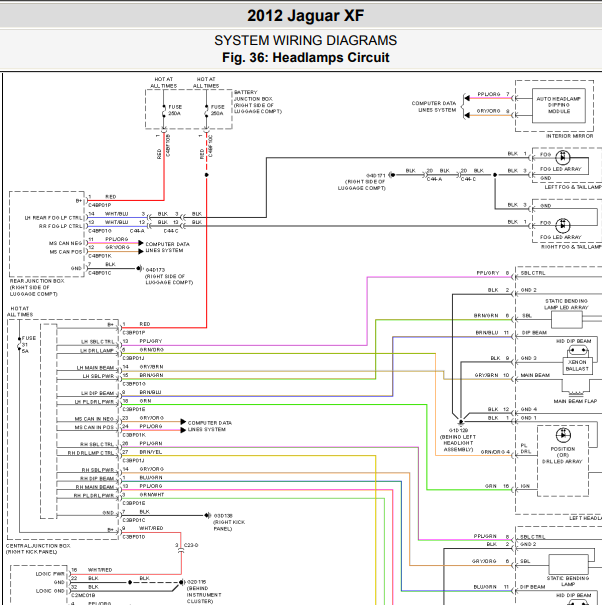Click the 'MAIN BEAM FLAP' label
602x605 pixels.
pyautogui.click(x=575, y=401)
